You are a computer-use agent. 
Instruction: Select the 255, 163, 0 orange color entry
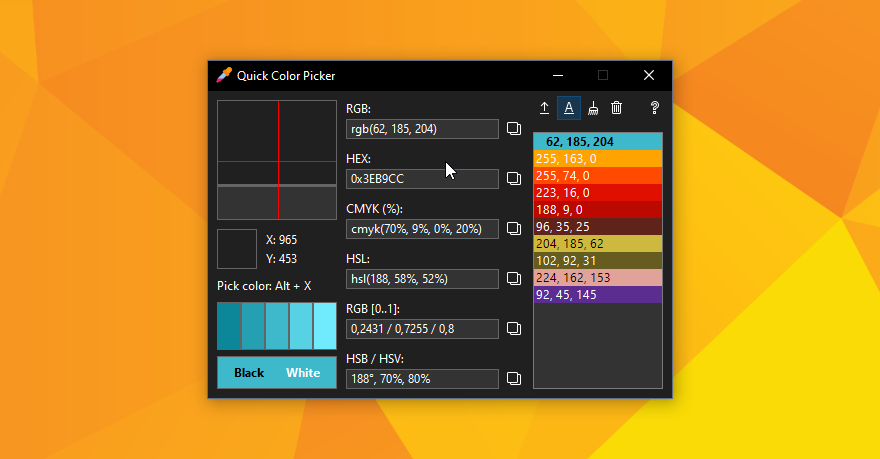click(x=597, y=158)
